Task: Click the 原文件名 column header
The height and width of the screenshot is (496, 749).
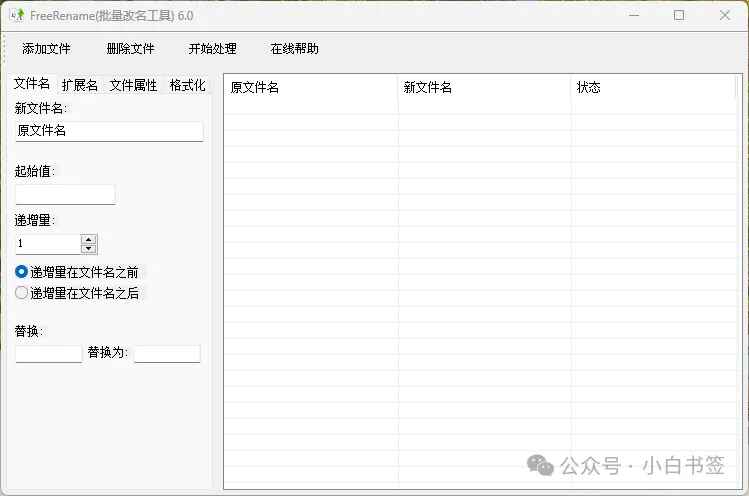Action: coord(311,87)
